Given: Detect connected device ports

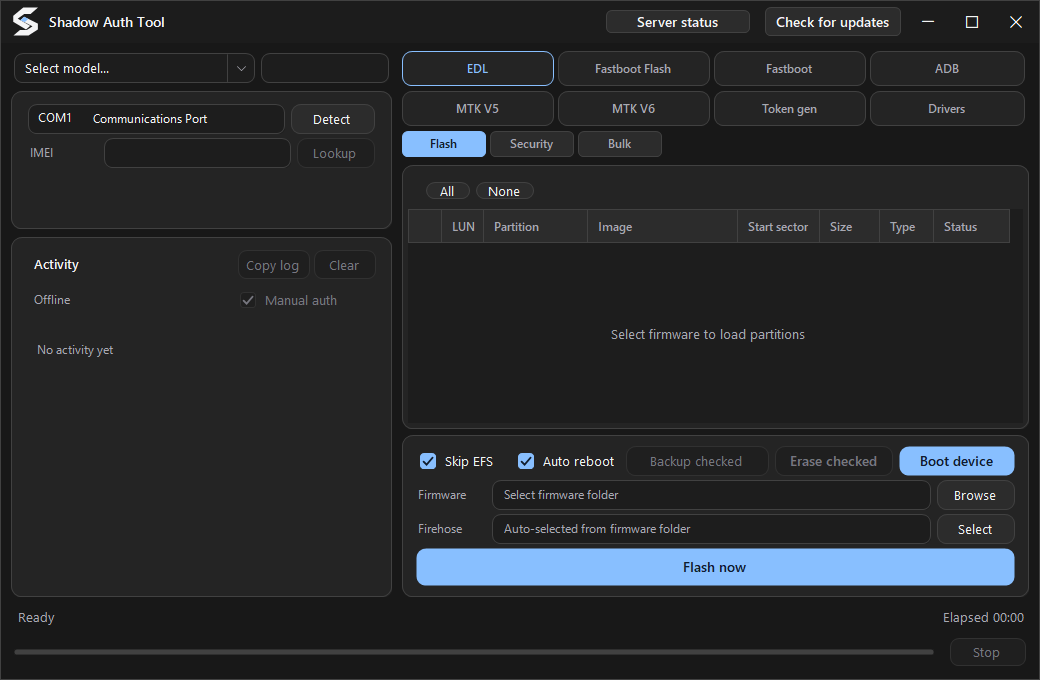Looking at the screenshot, I should coord(332,119).
